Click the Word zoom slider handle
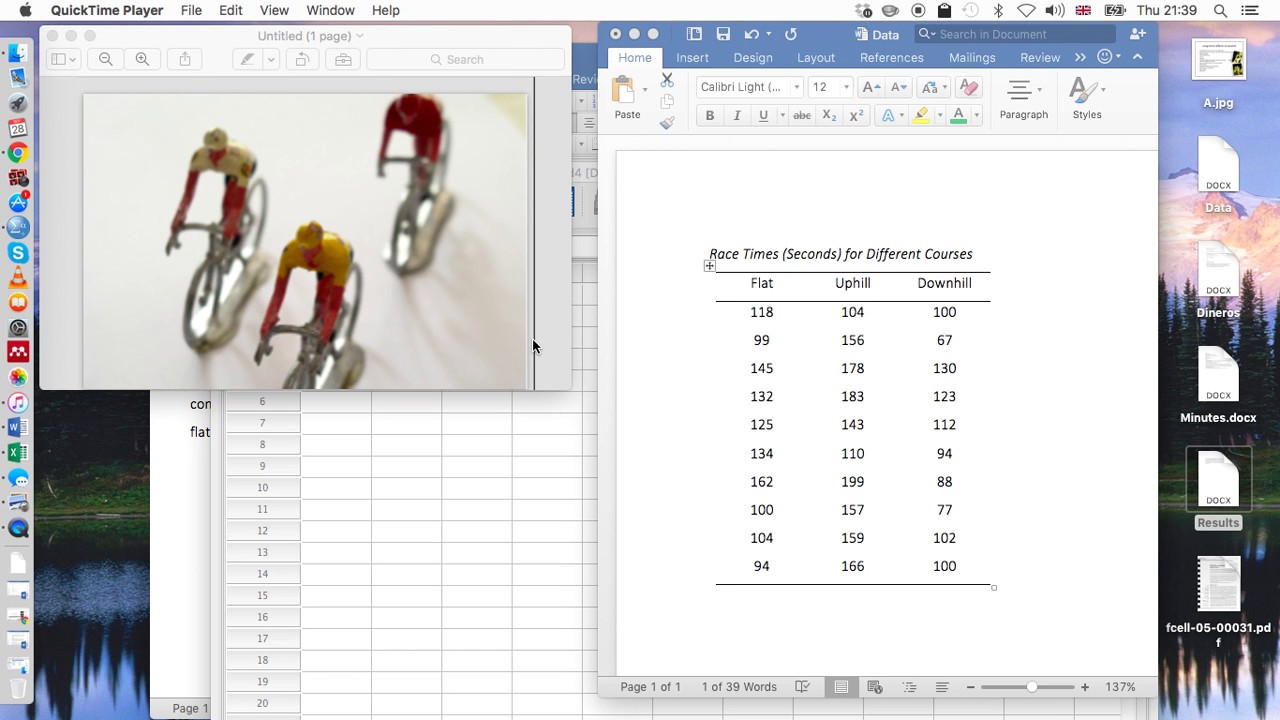 pyautogui.click(x=1031, y=687)
